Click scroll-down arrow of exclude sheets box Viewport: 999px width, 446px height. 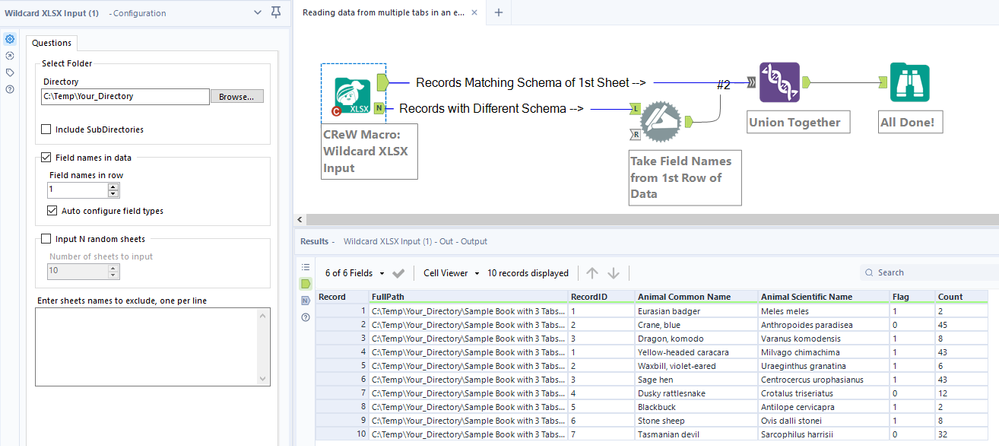click(264, 378)
